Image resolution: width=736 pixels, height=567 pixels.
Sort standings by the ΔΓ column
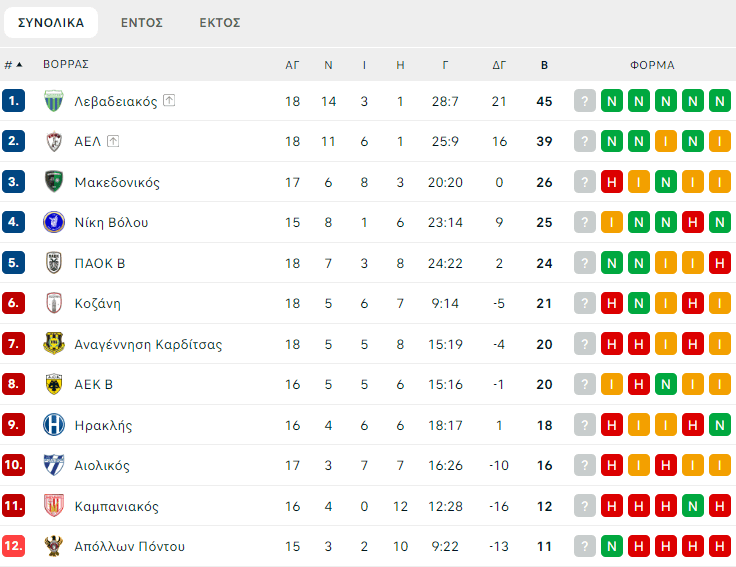coord(499,65)
